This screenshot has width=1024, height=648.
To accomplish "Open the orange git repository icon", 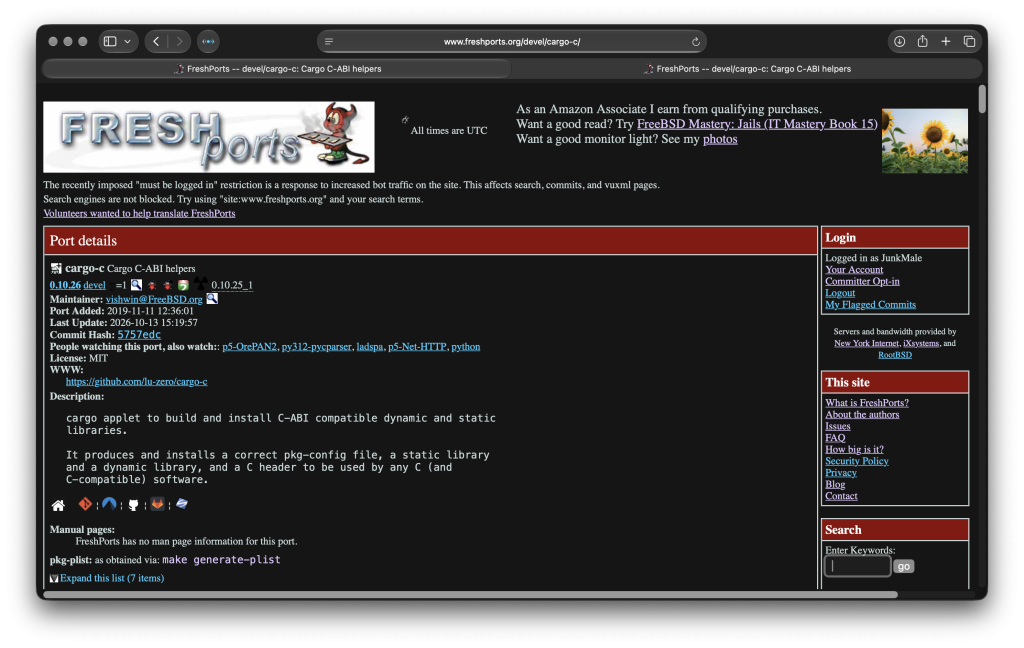I will pyautogui.click(x=85, y=504).
